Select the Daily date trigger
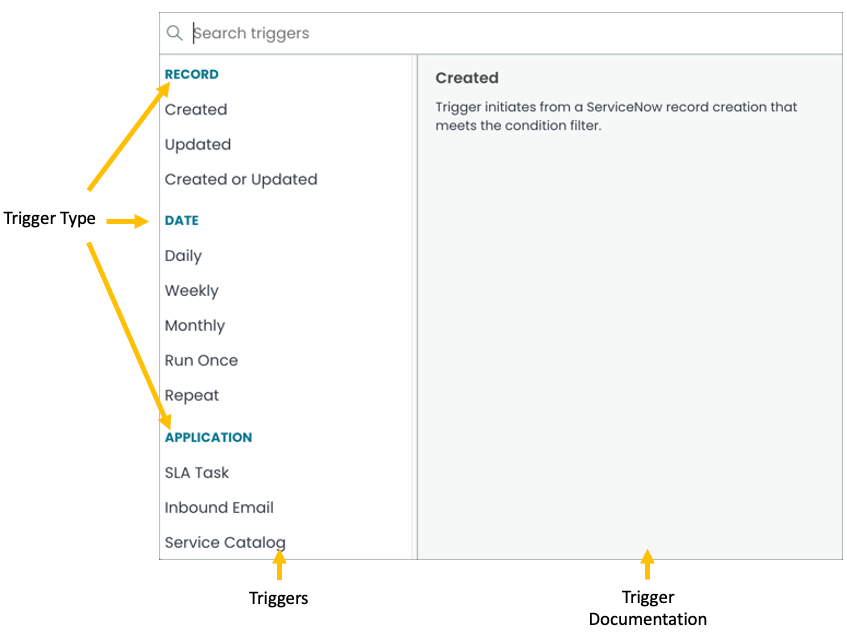 point(183,256)
